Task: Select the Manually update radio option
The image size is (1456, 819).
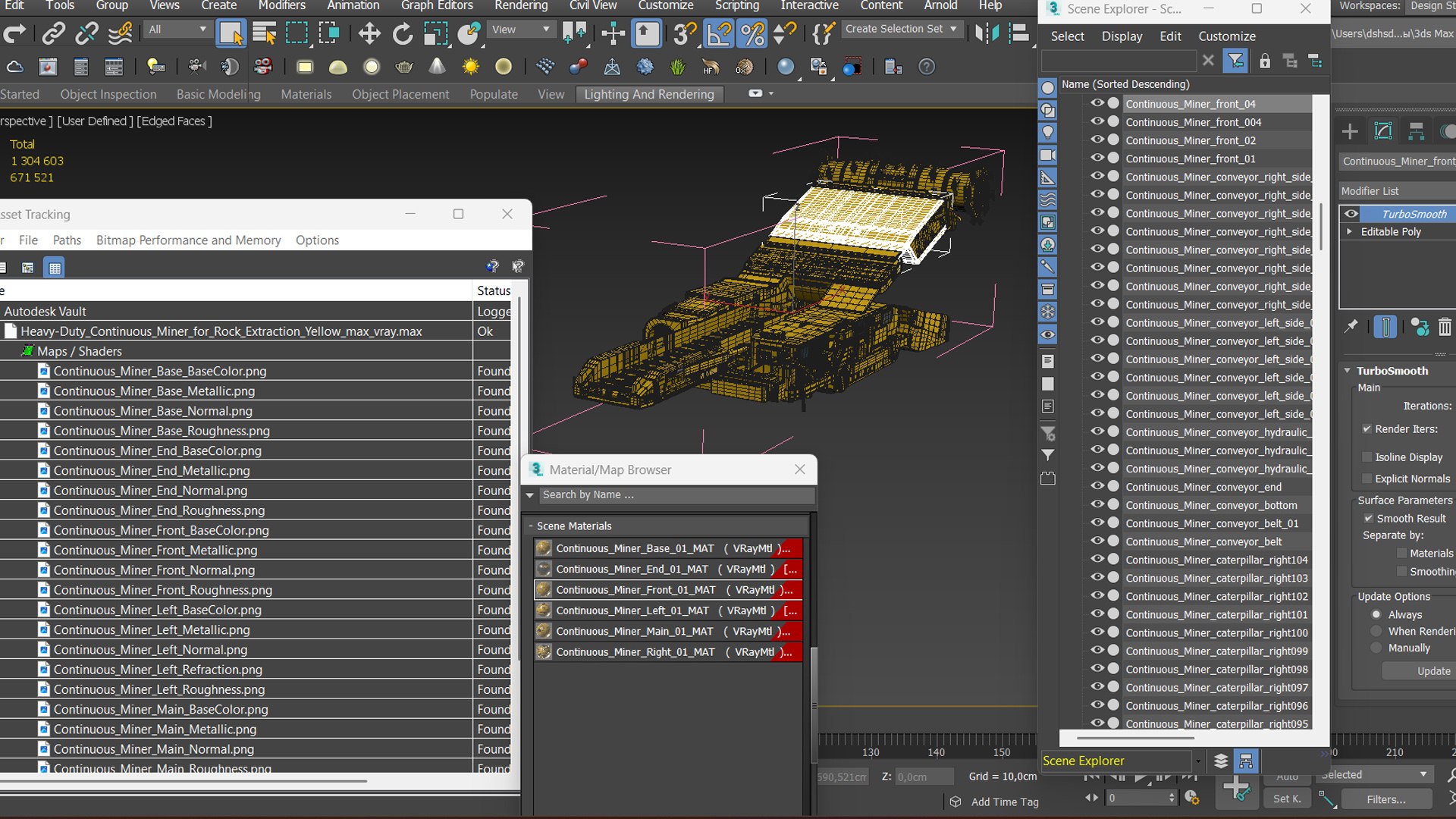Action: click(1376, 648)
